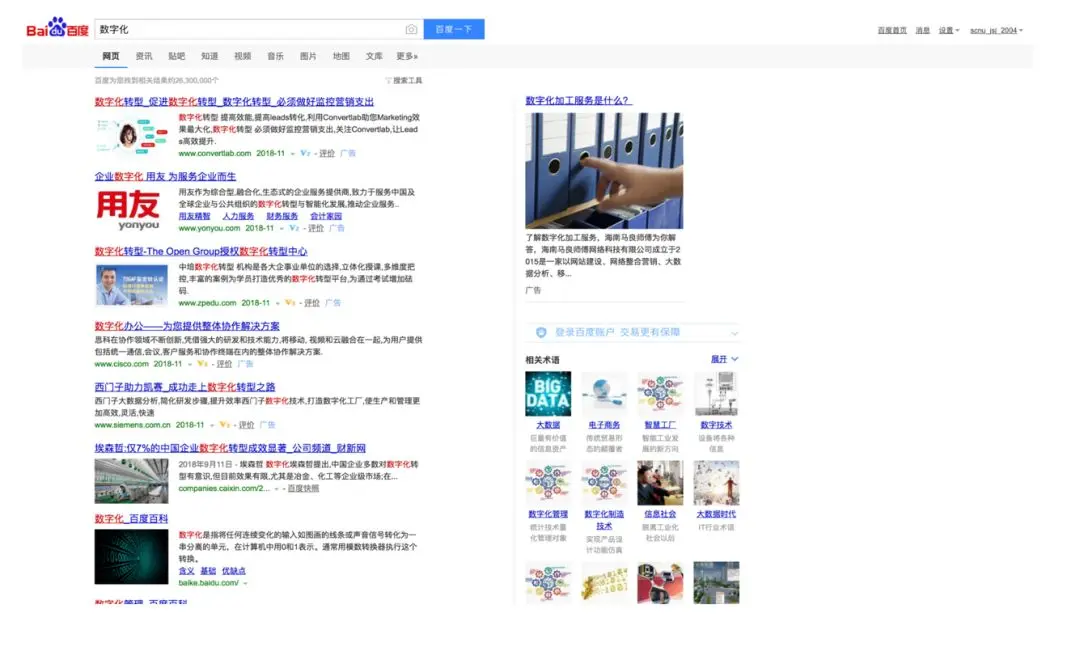Select the 音乐 tab
The image size is (1080, 647).
coord(276,57)
